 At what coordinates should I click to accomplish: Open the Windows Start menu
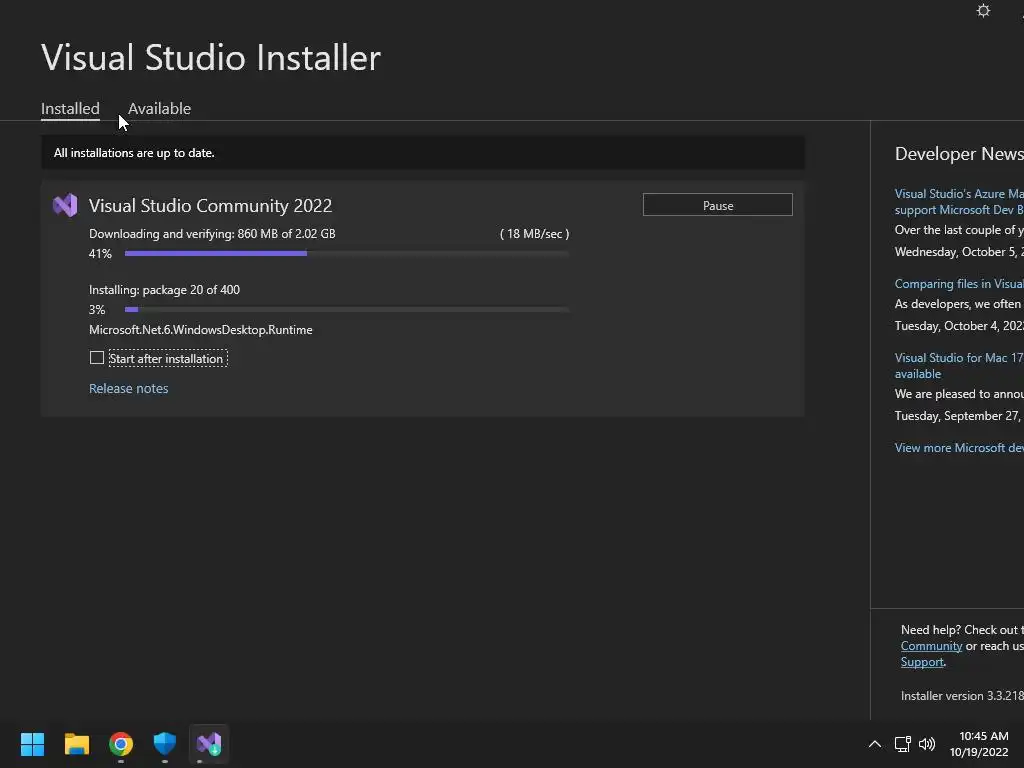(32, 744)
